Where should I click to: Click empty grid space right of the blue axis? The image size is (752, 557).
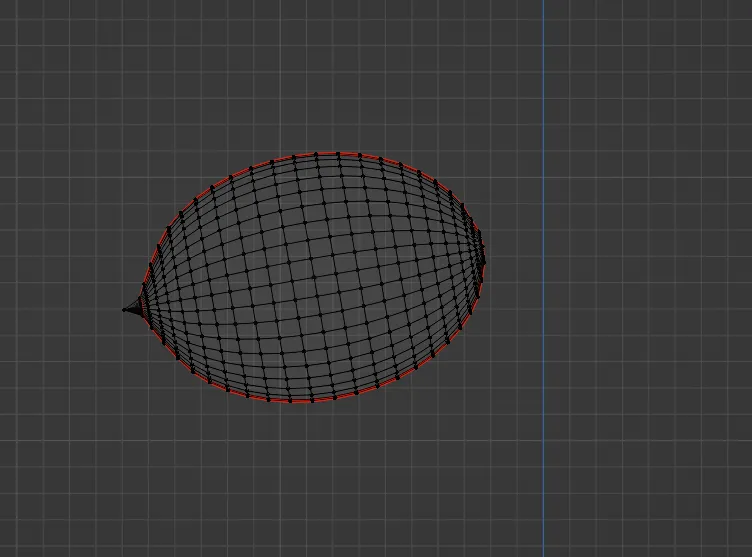[650, 280]
